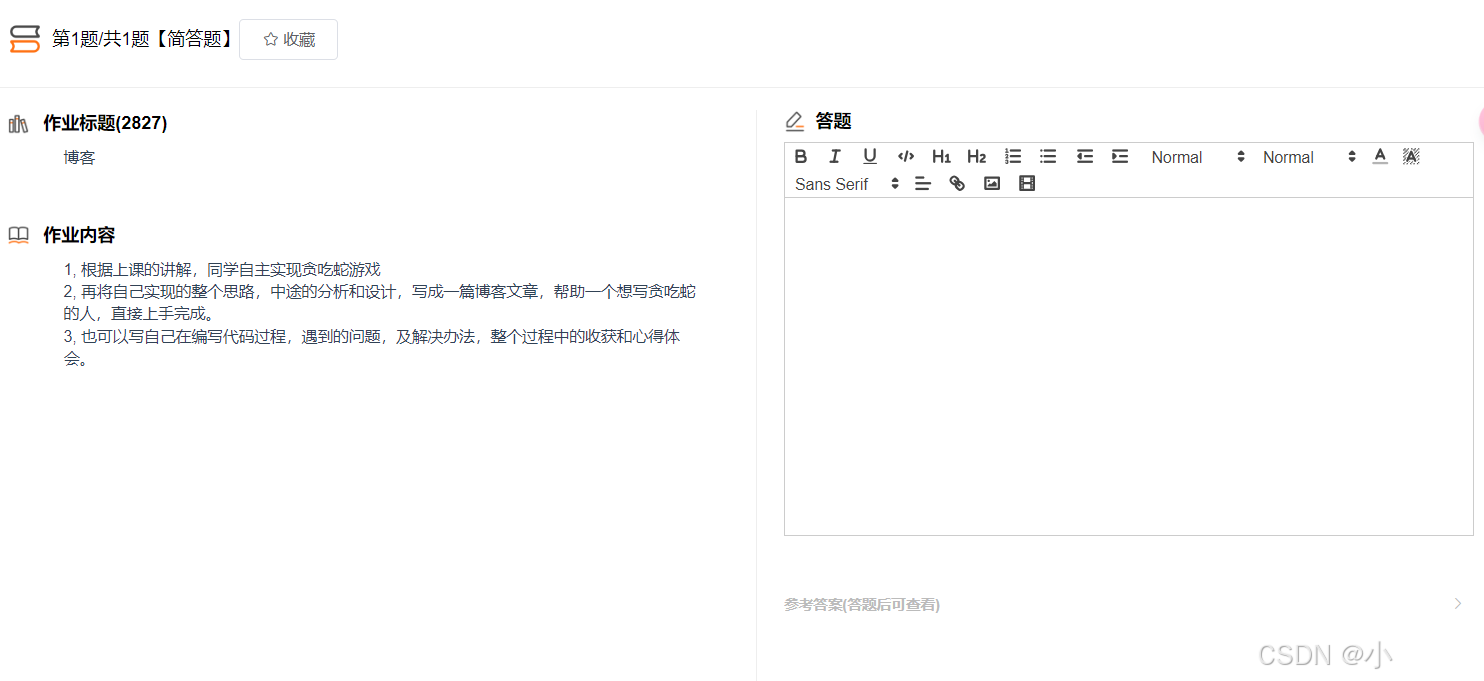The image size is (1484, 681).
Task: Apply Heading 2 style (H2)
Action: (x=976, y=156)
